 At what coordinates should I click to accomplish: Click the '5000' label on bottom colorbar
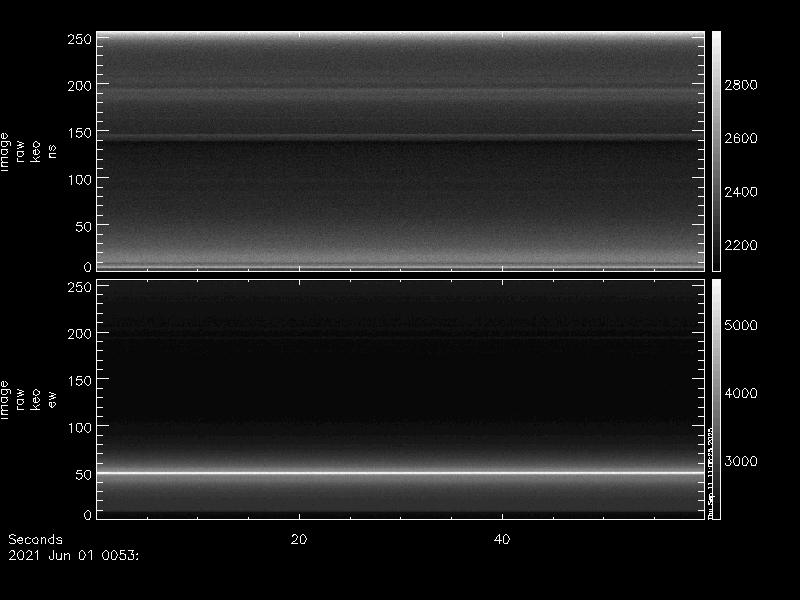[x=741, y=325]
